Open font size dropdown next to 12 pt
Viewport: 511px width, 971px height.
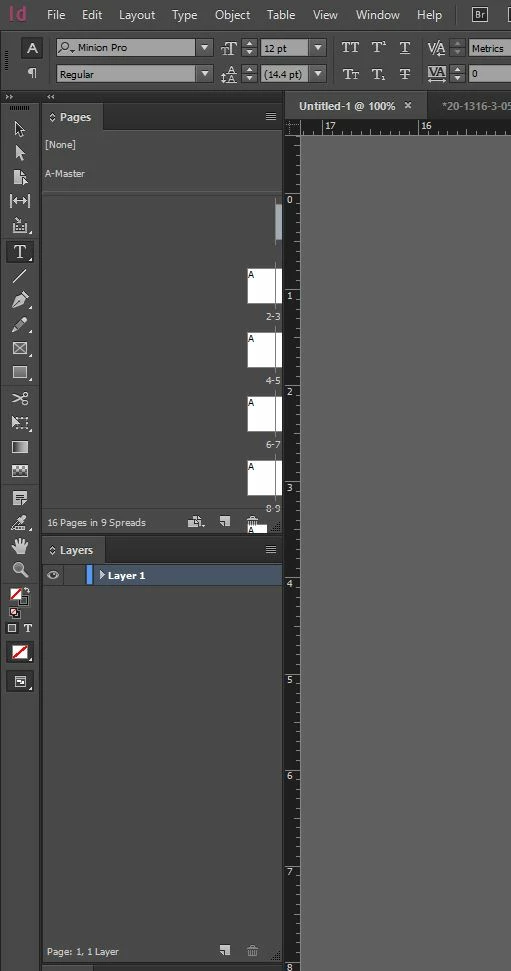318,48
